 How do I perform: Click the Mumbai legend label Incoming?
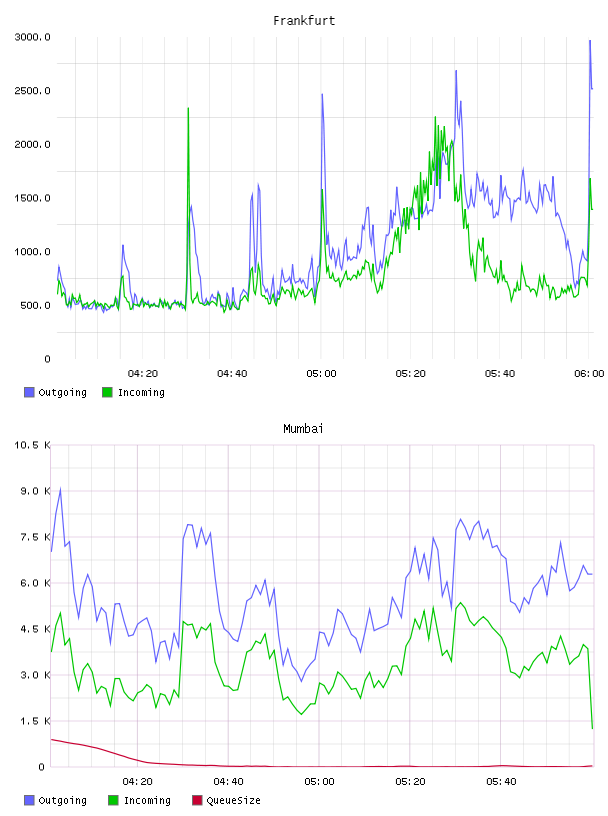click(x=147, y=800)
